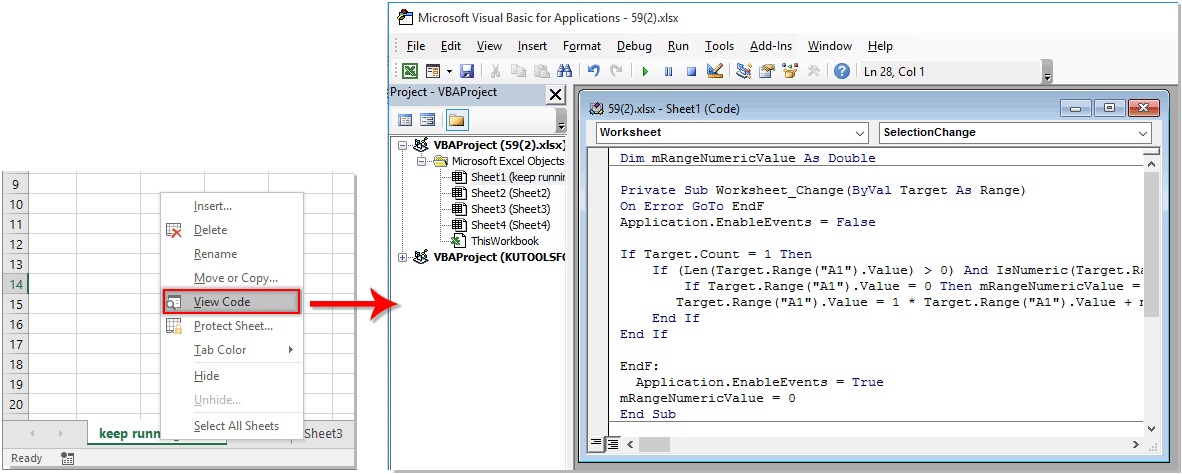Screen dimensions: 1182x474
Task: Toggle Design Mode icon in toolbar
Action: click(x=715, y=71)
